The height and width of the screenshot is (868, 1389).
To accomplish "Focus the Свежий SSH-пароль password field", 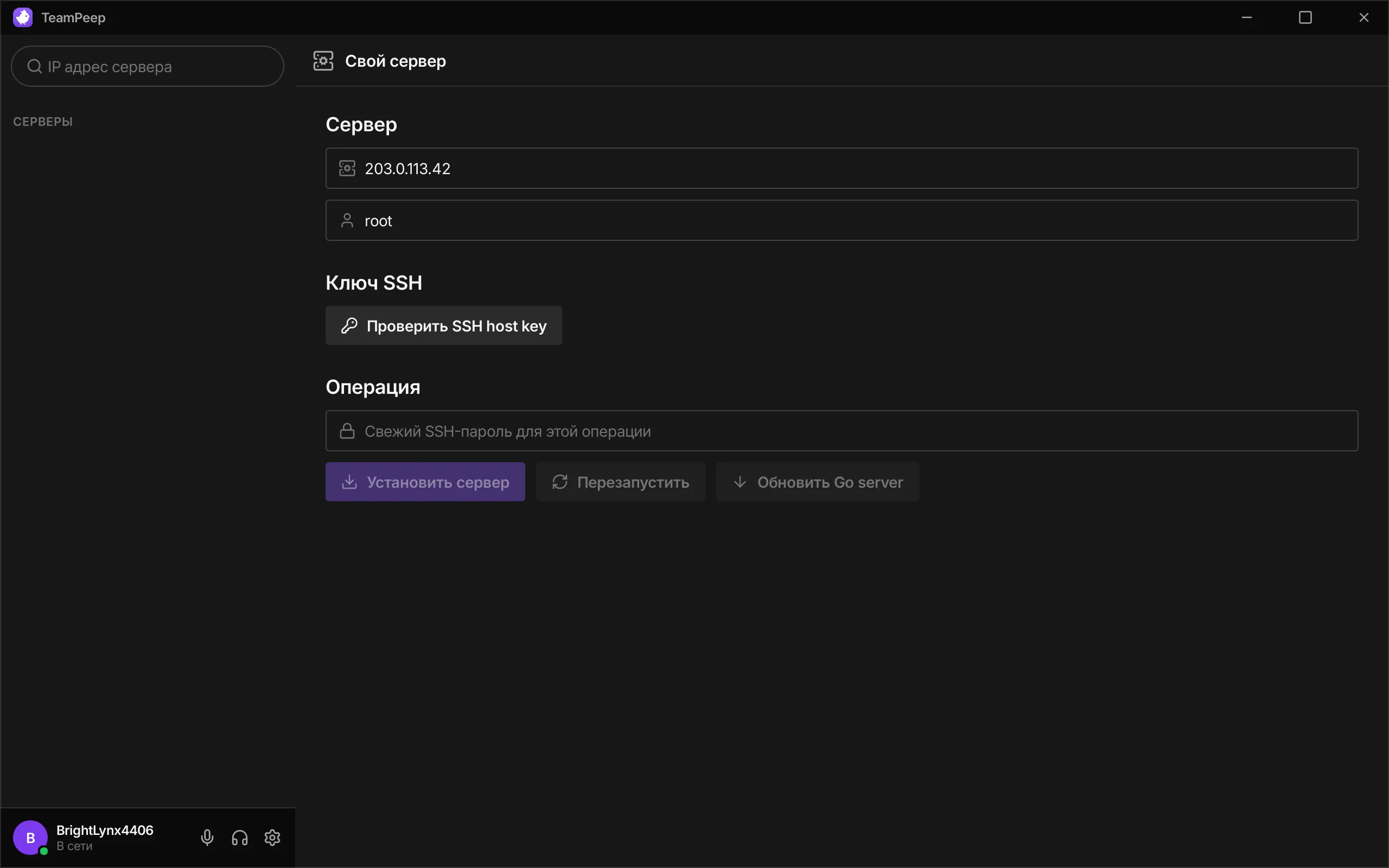I will click(842, 431).
